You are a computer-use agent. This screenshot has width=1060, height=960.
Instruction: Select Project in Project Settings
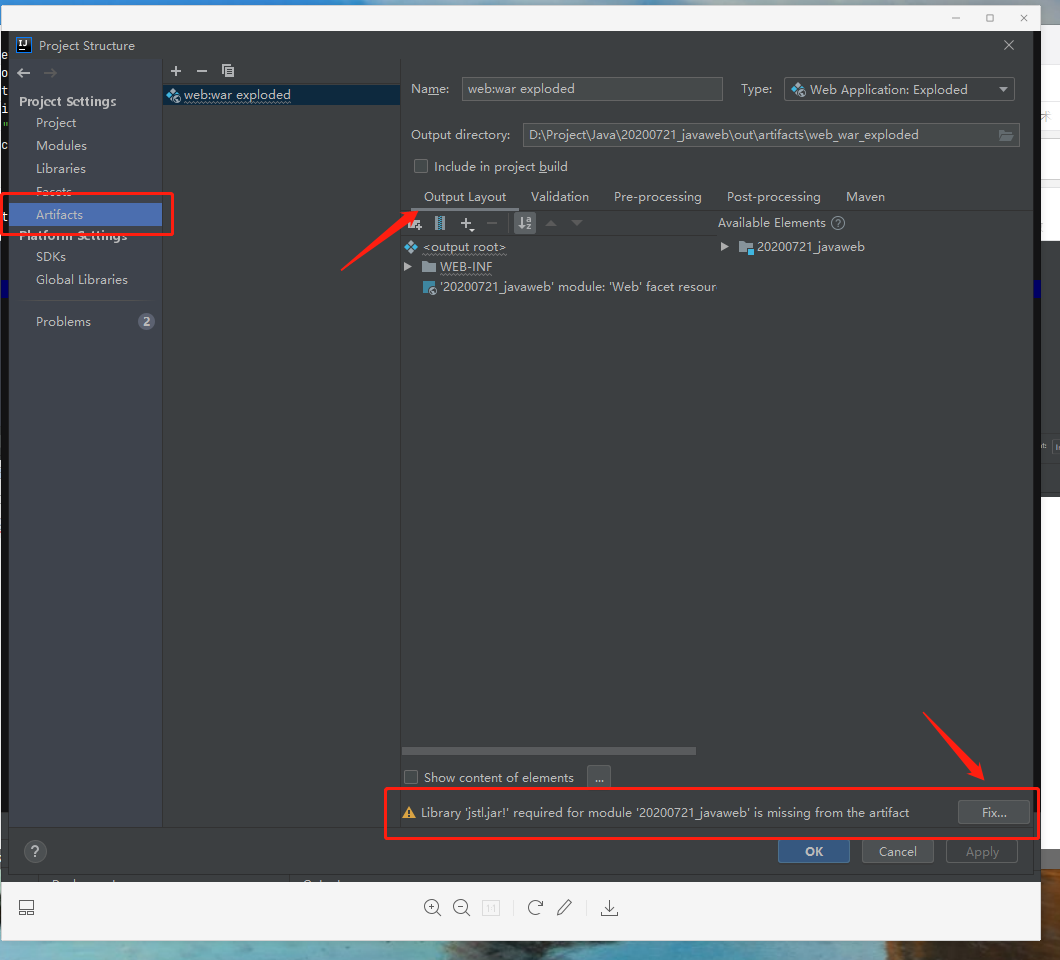point(56,123)
